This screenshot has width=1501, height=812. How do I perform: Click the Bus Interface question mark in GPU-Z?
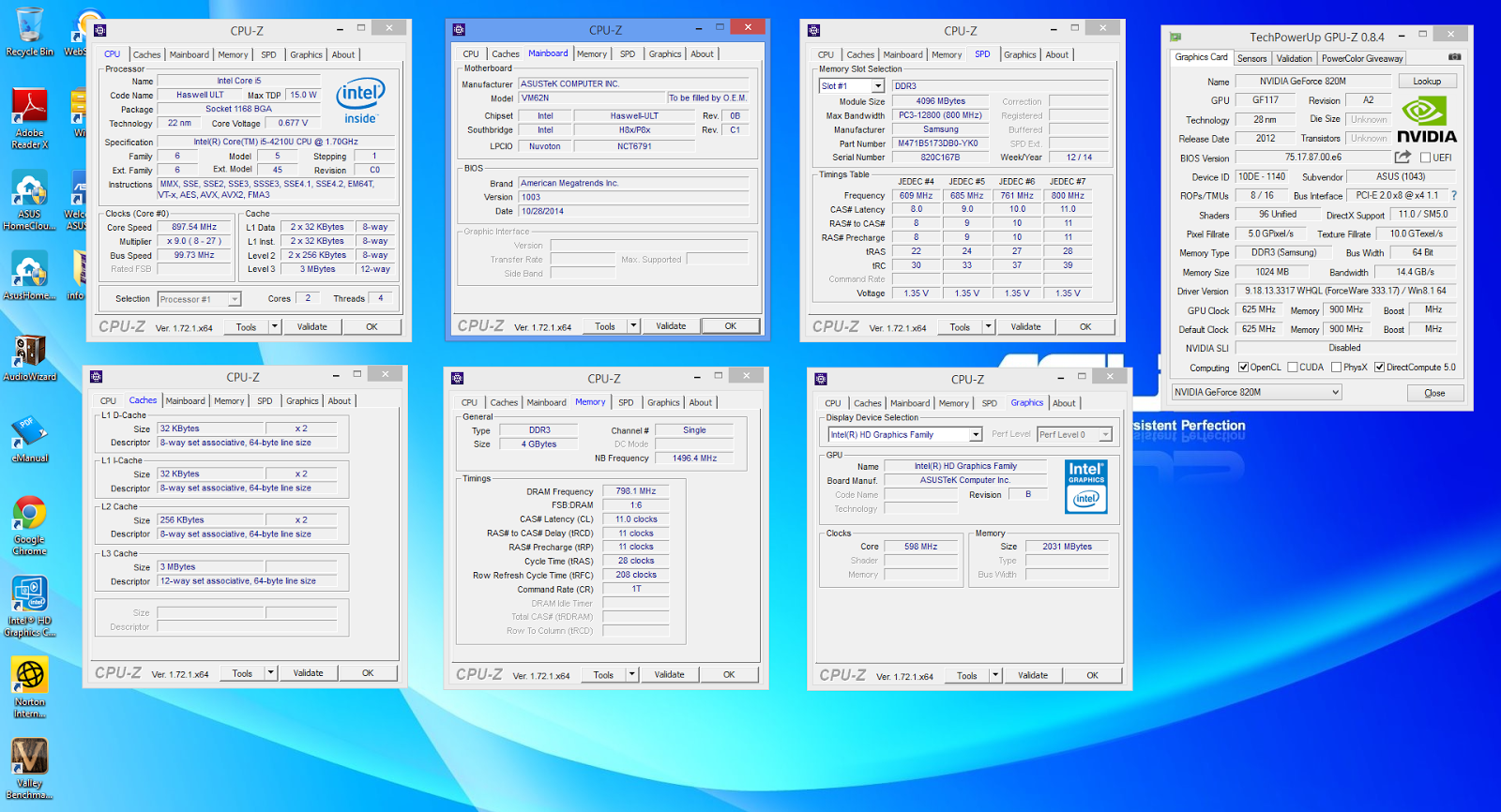pyautogui.click(x=1454, y=196)
